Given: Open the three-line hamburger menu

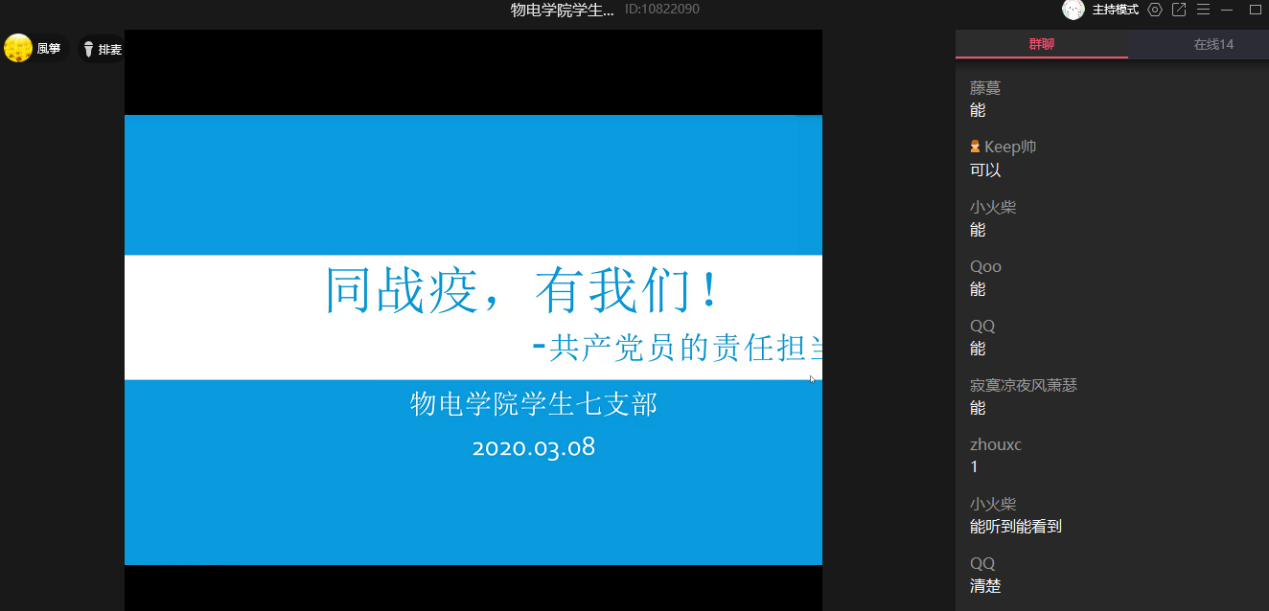Looking at the screenshot, I should tap(1203, 10).
